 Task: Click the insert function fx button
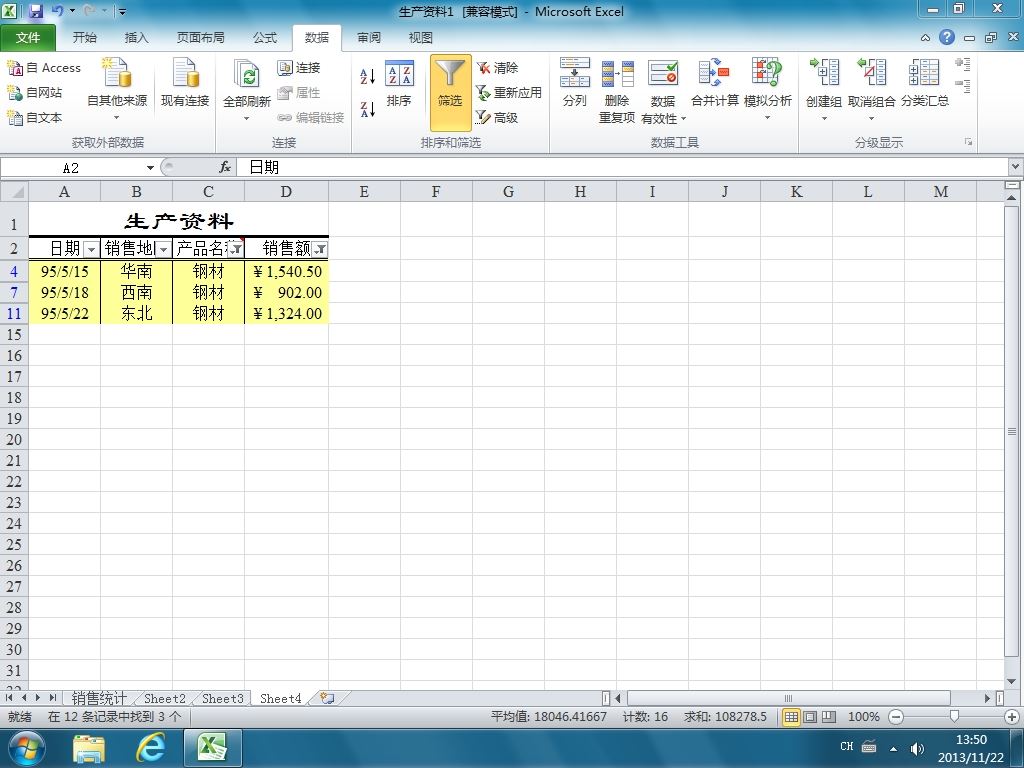225,167
